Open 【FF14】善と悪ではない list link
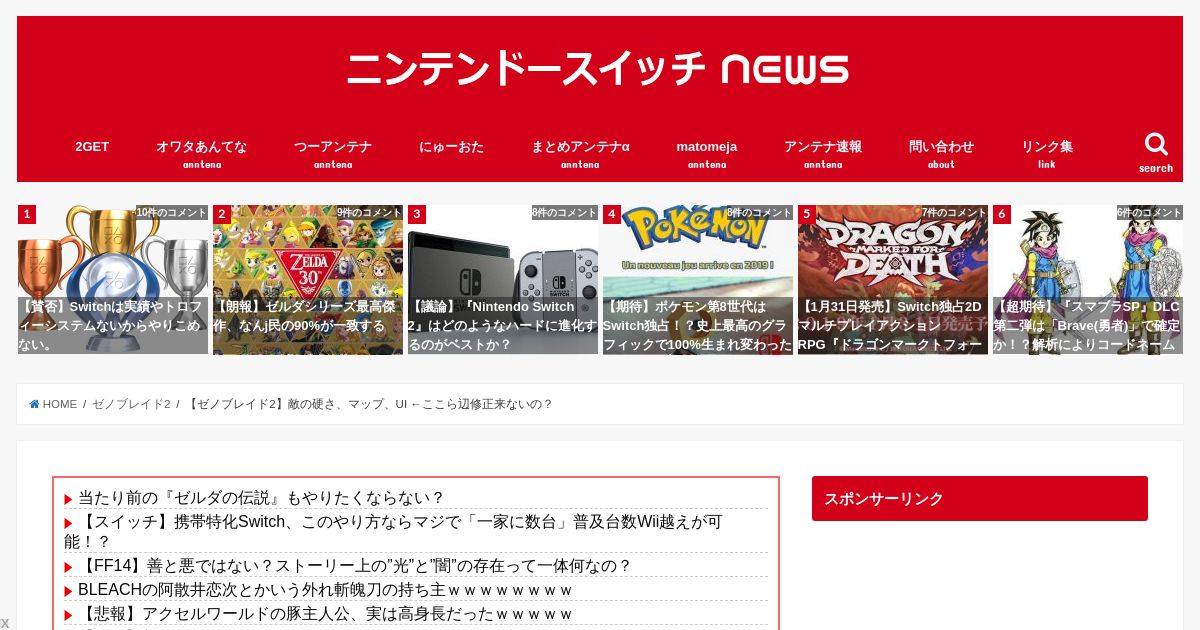 coord(355,566)
